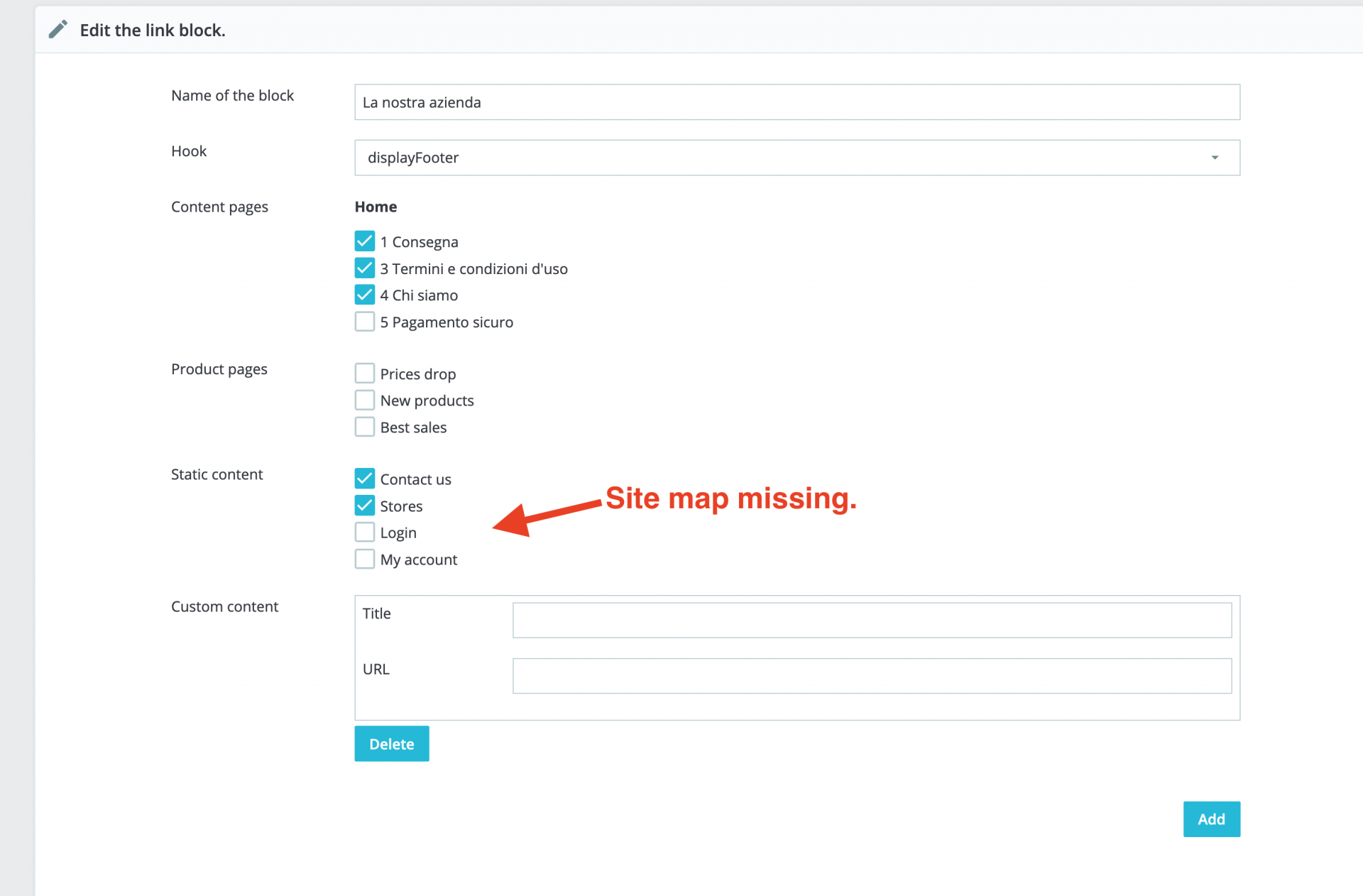Focus the custom content URL field

coord(871,676)
